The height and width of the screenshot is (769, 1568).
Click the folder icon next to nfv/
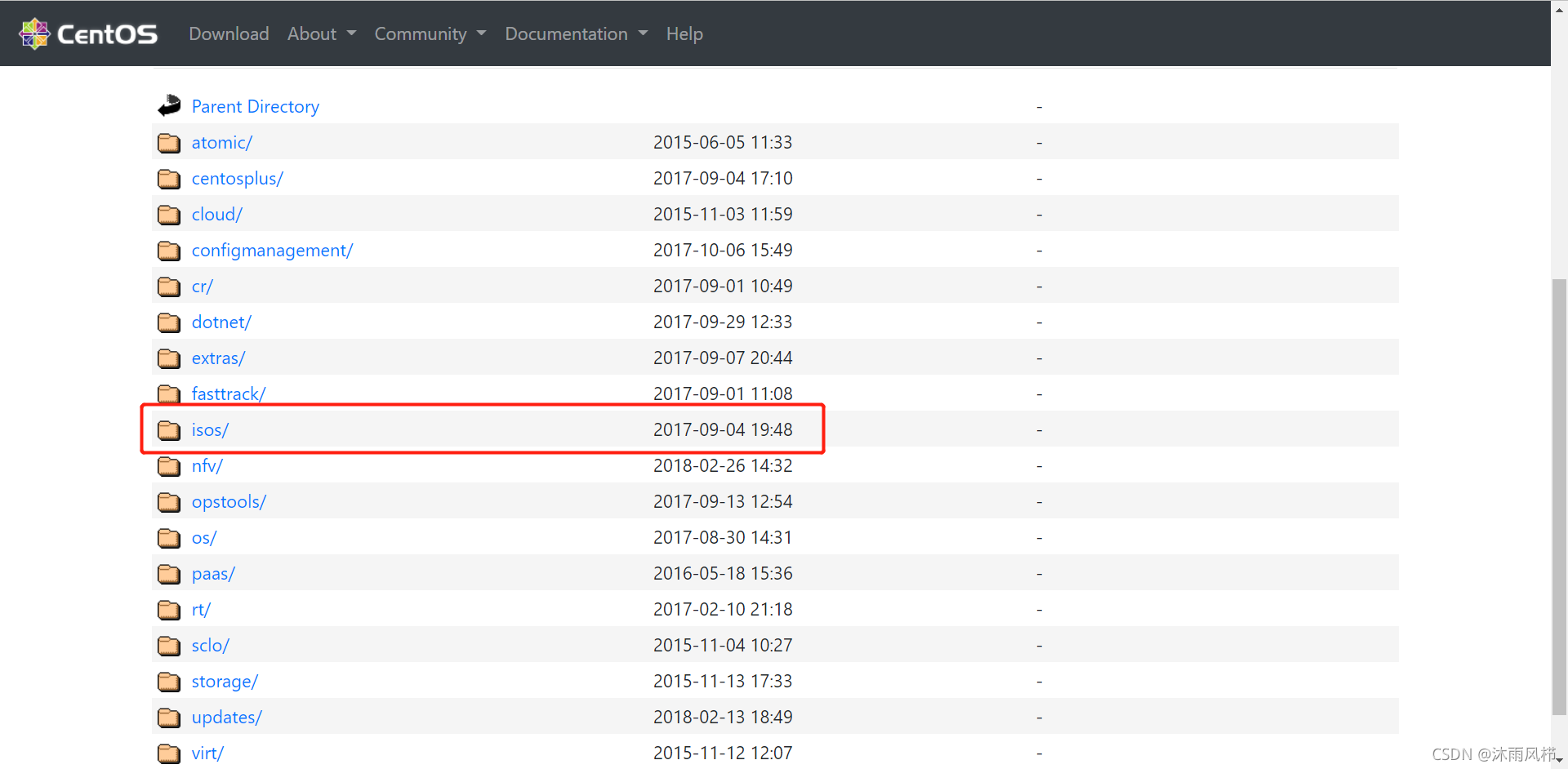point(169,466)
